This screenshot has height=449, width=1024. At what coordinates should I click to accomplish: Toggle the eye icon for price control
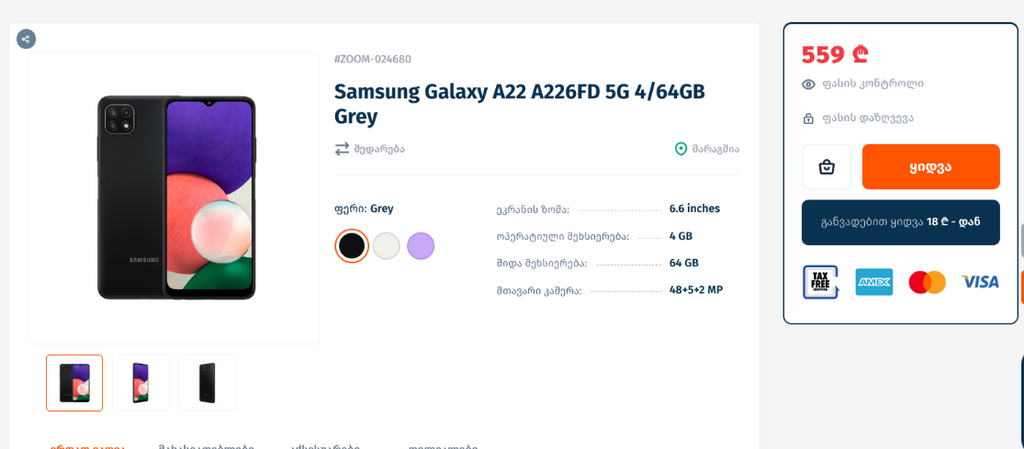pyautogui.click(x=808, y=84)
